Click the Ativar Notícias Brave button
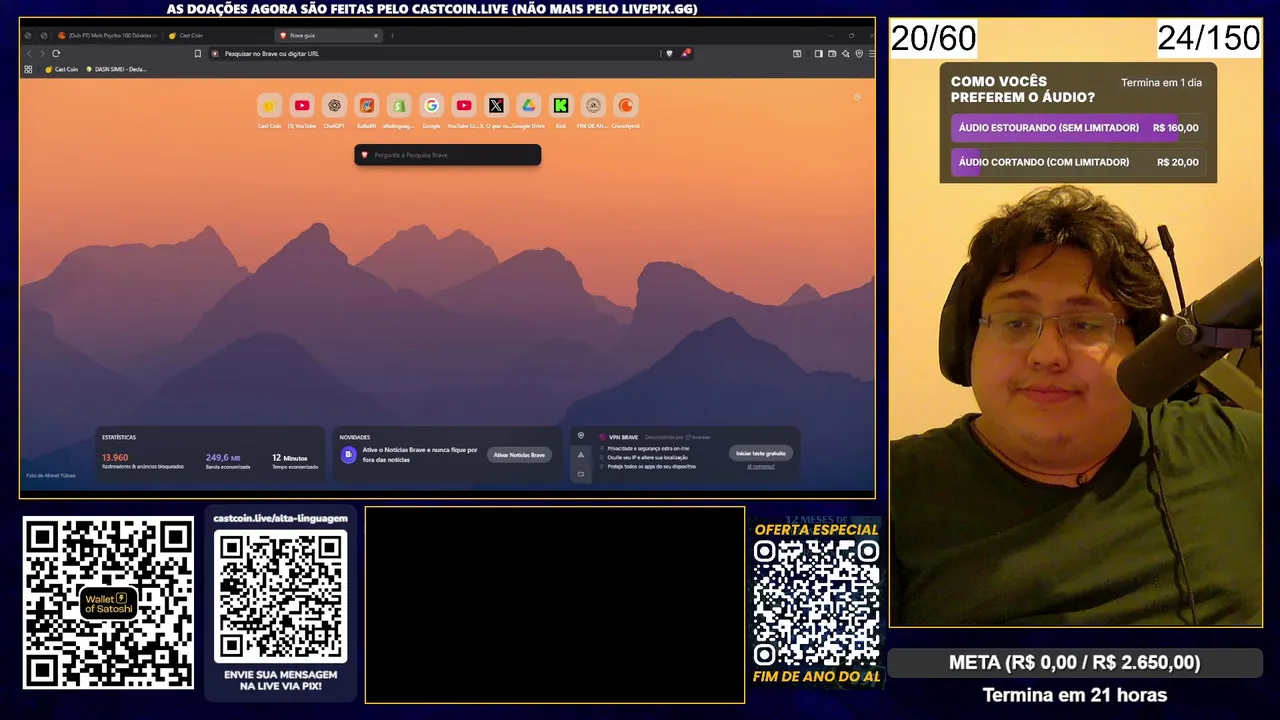Screen dimensions: 1280x720 [519, 455]
